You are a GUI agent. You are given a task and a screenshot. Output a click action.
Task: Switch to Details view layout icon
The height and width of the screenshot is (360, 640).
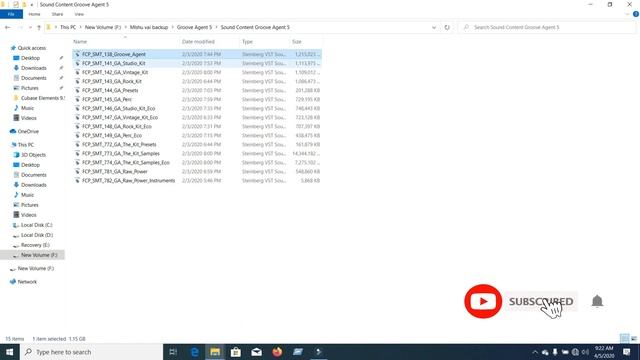pos(624,338)
